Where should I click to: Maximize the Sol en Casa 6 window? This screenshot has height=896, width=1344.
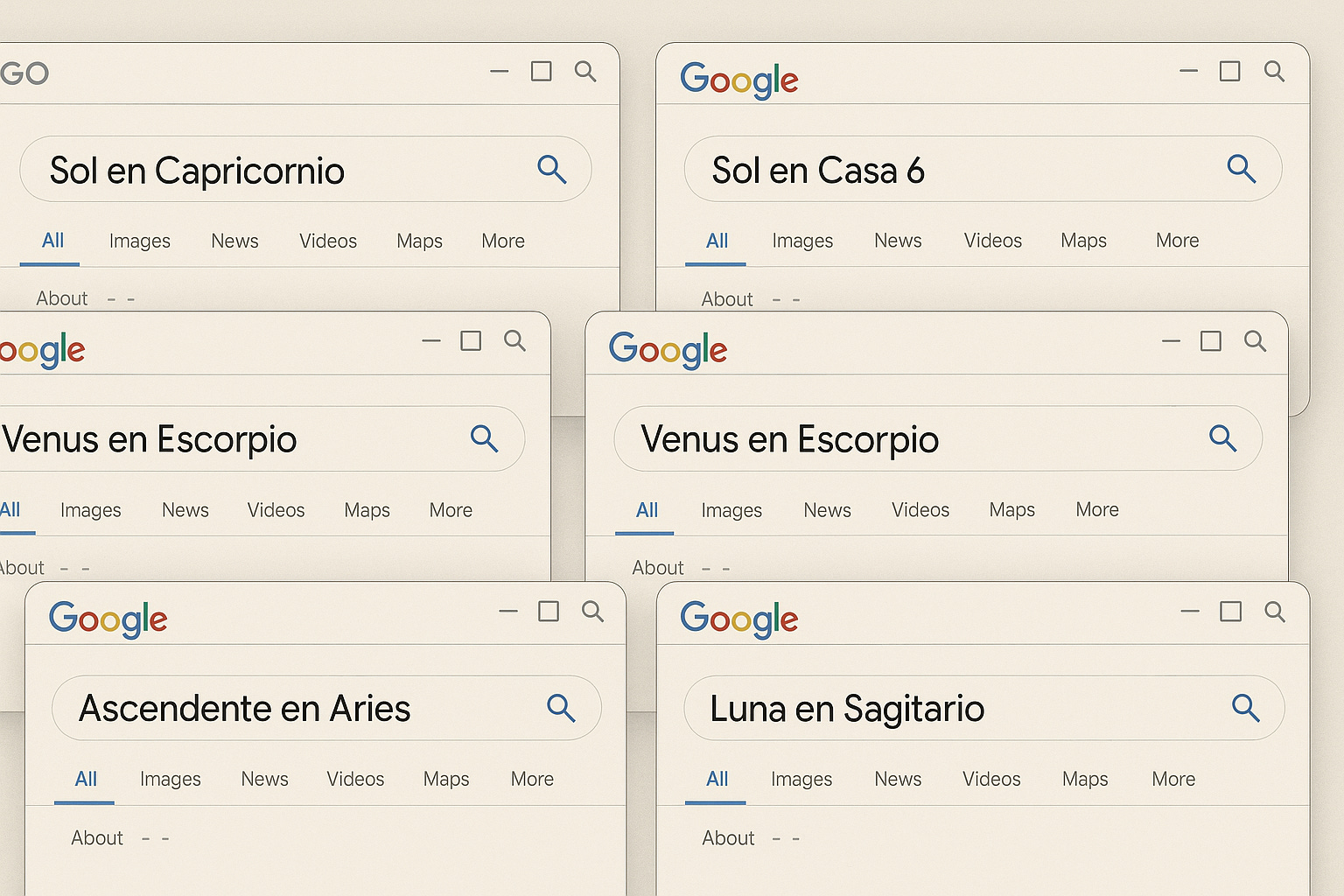coord(1229,71)
